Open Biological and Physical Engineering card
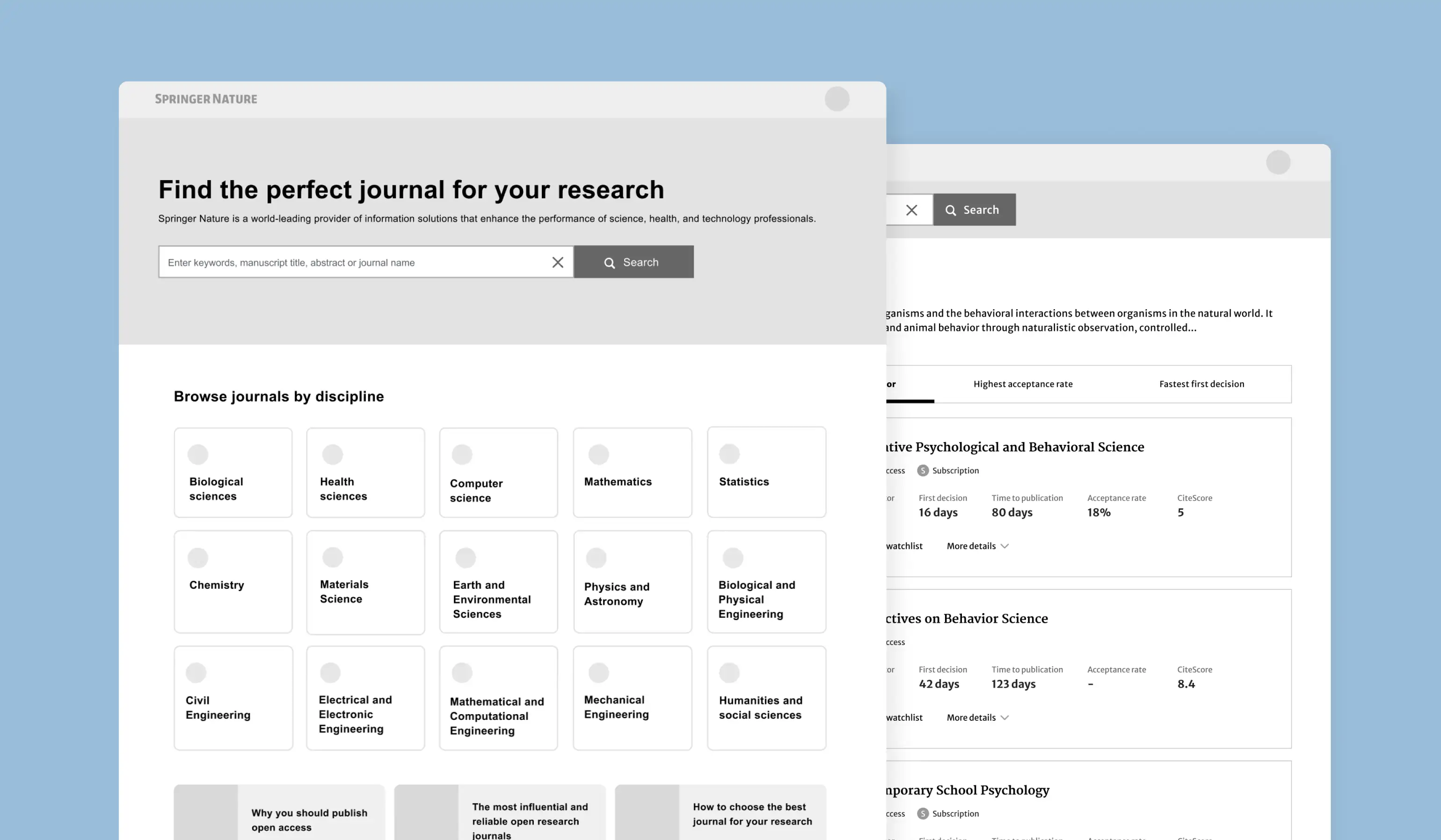Viewport: 1441px width, 840px height. [766, 582]
